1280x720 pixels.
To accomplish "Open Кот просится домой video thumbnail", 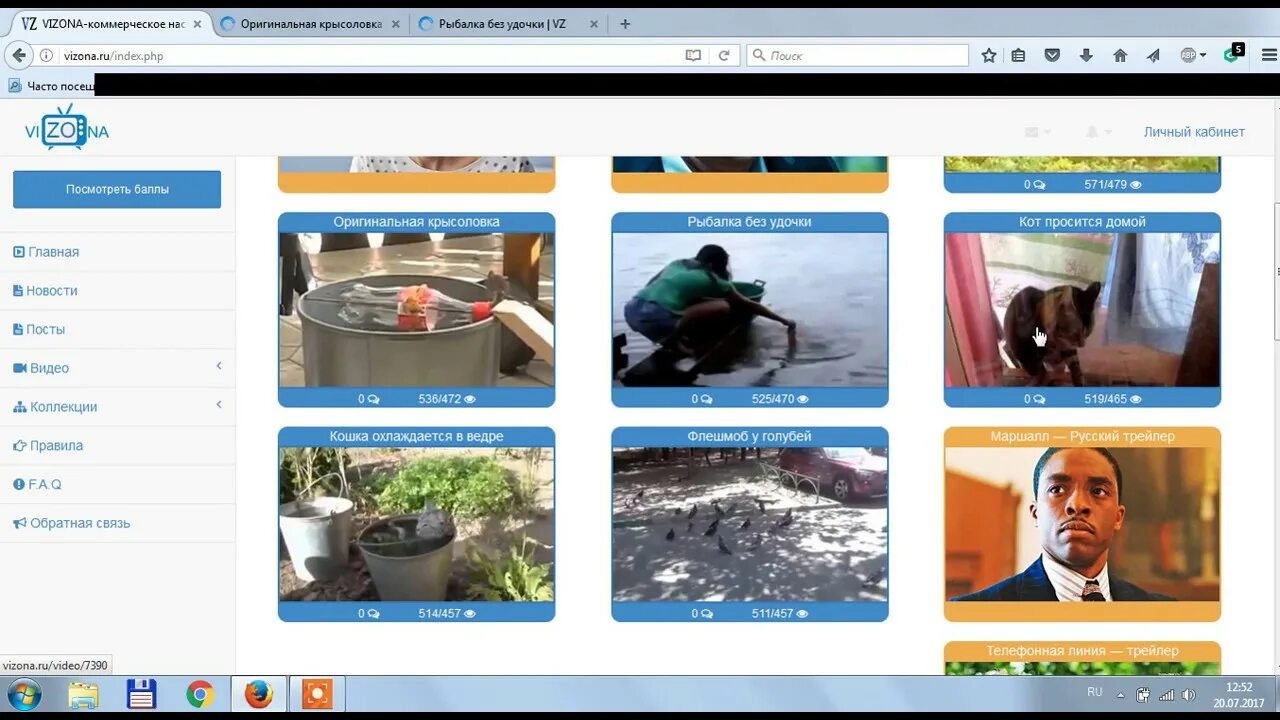I will [x=1082, y=310].
